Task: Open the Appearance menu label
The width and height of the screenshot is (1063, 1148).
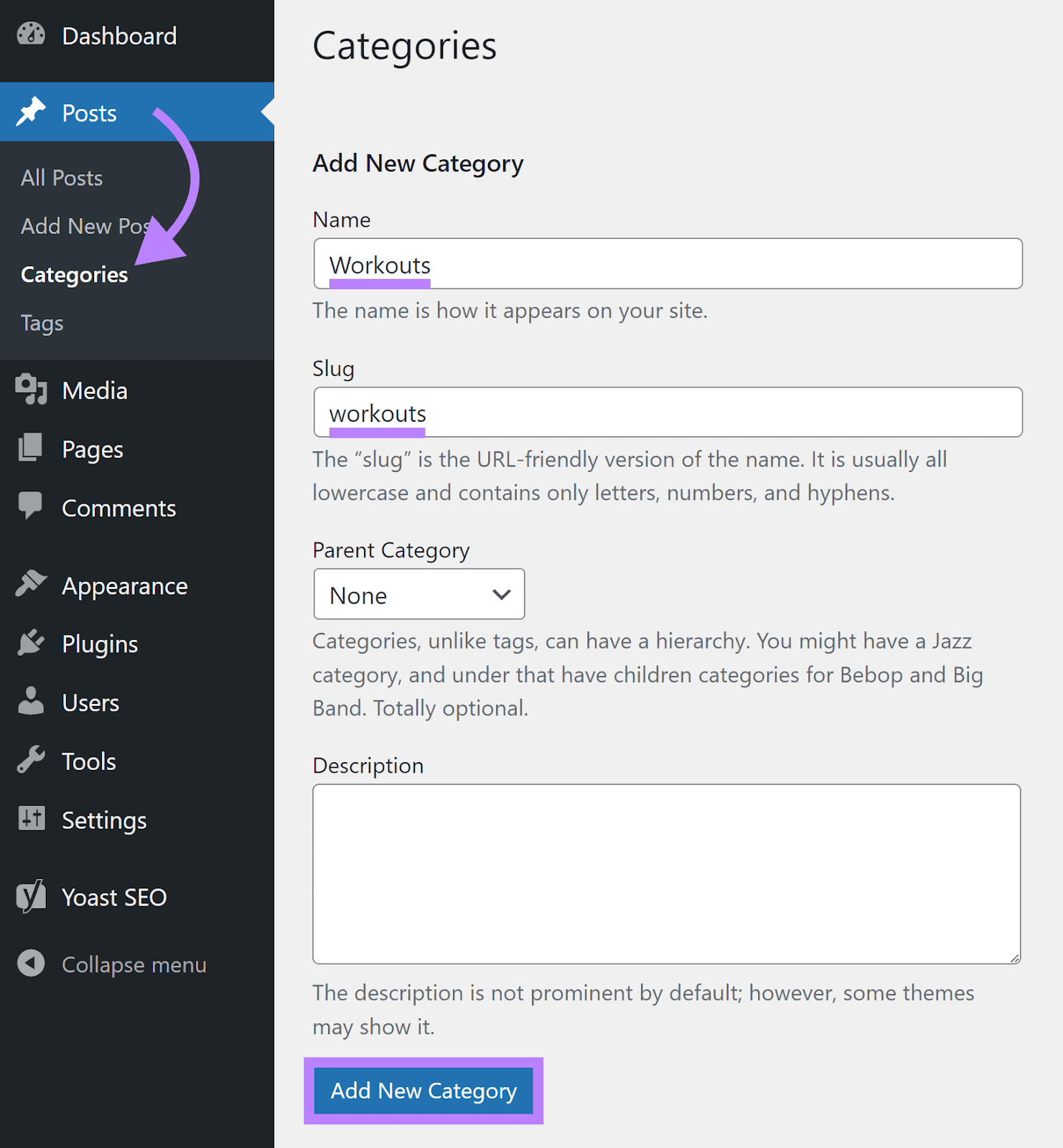Action: point(125,587)
